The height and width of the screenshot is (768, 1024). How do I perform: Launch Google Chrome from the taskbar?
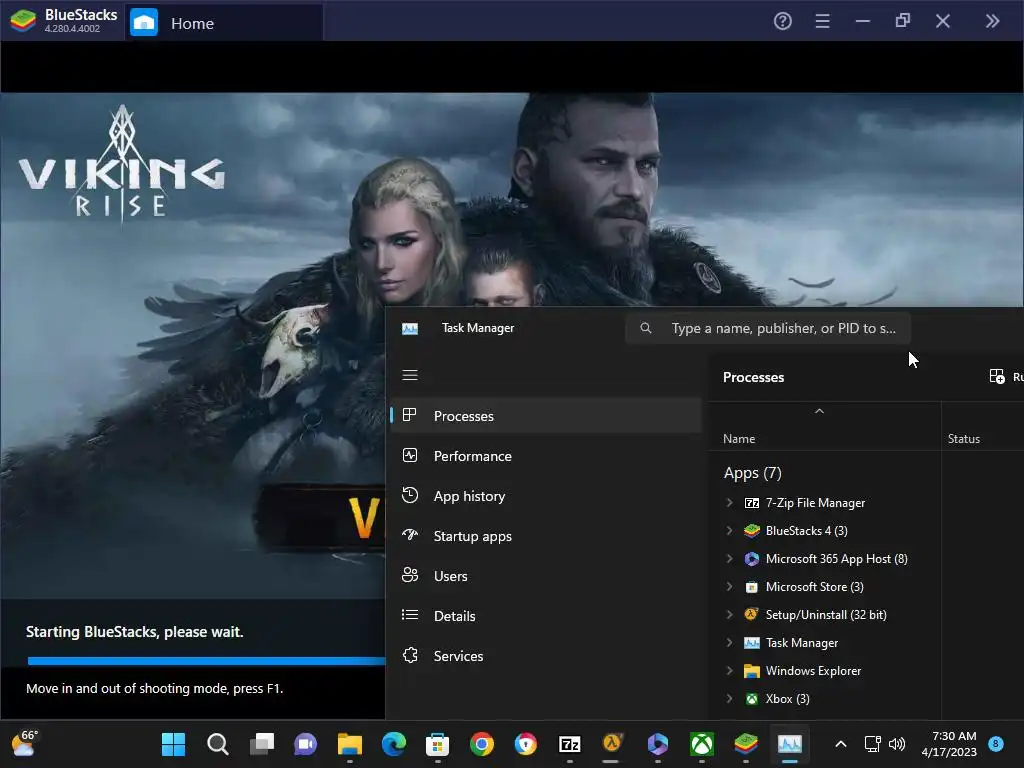coord(482,744)
